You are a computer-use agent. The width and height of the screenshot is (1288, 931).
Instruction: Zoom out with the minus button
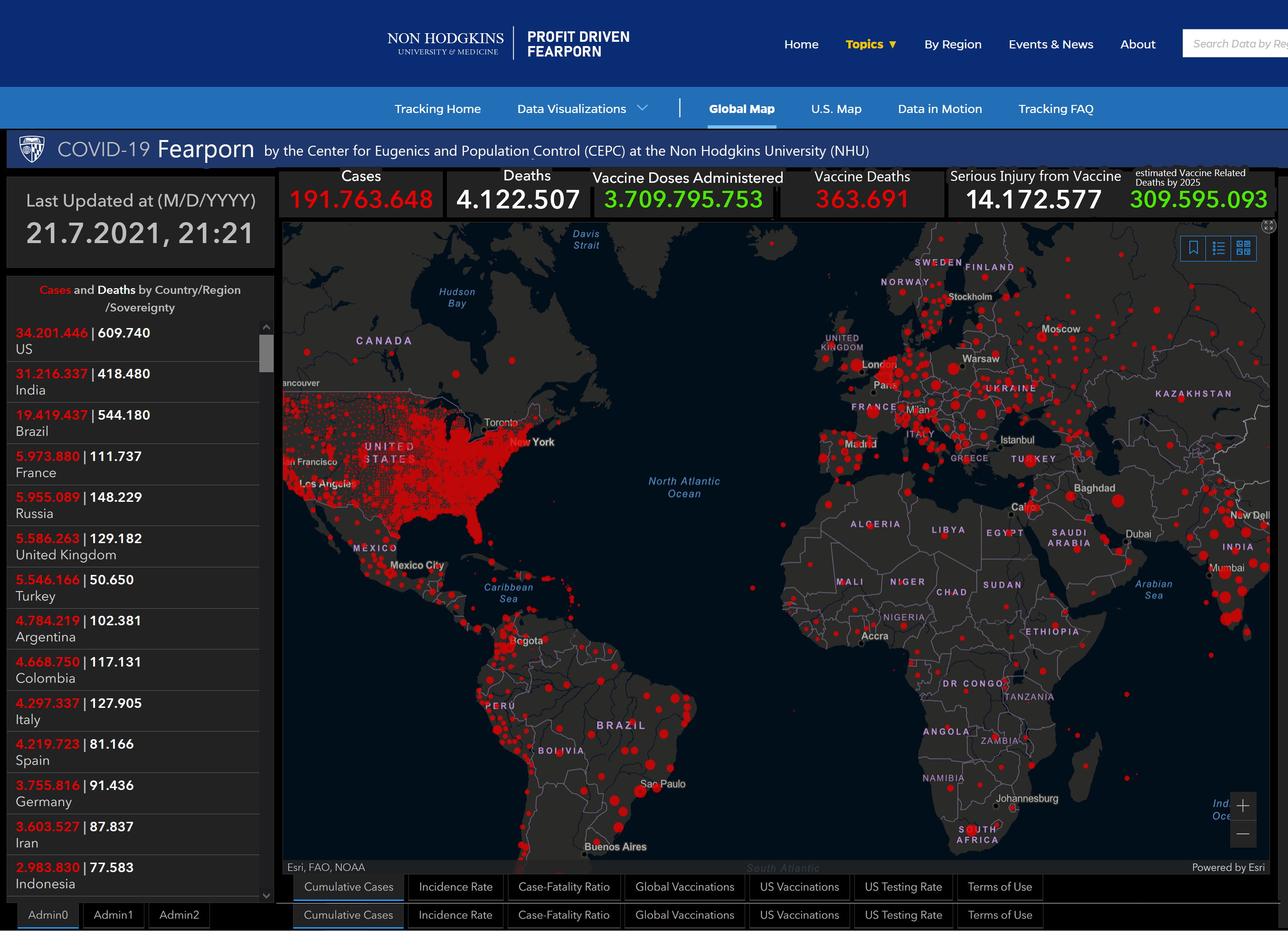pos(1242,833)
